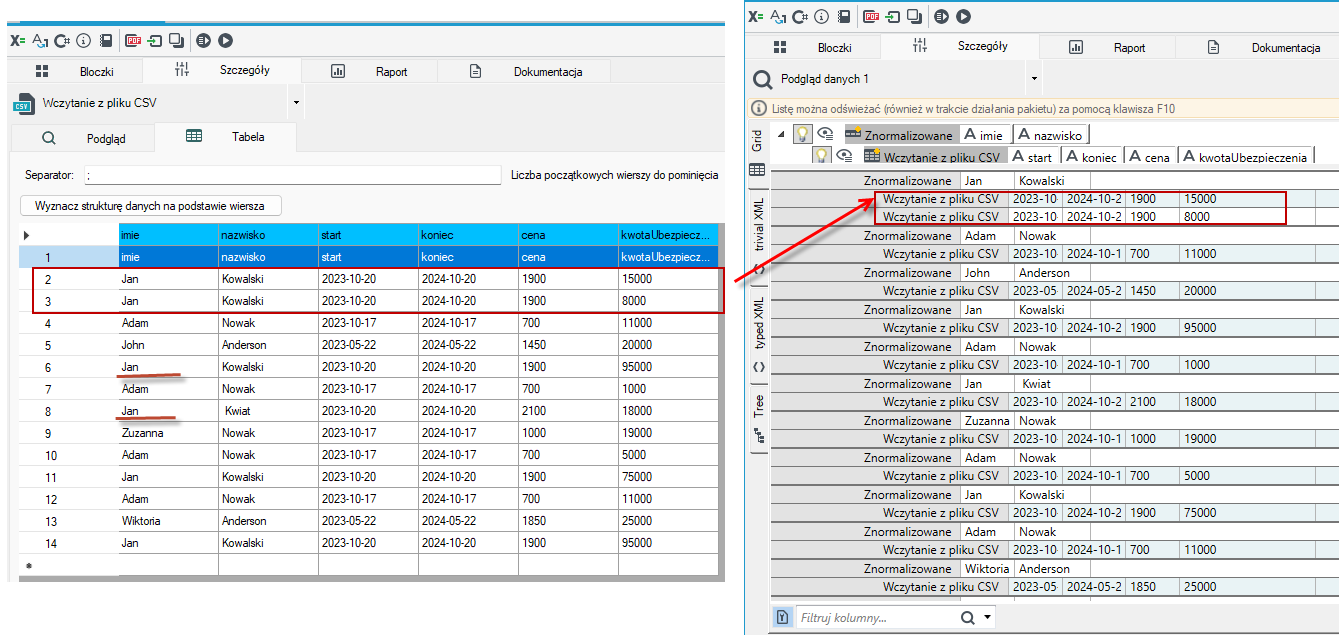Click the C# script icon in right window toolbar

coord(800,16)
